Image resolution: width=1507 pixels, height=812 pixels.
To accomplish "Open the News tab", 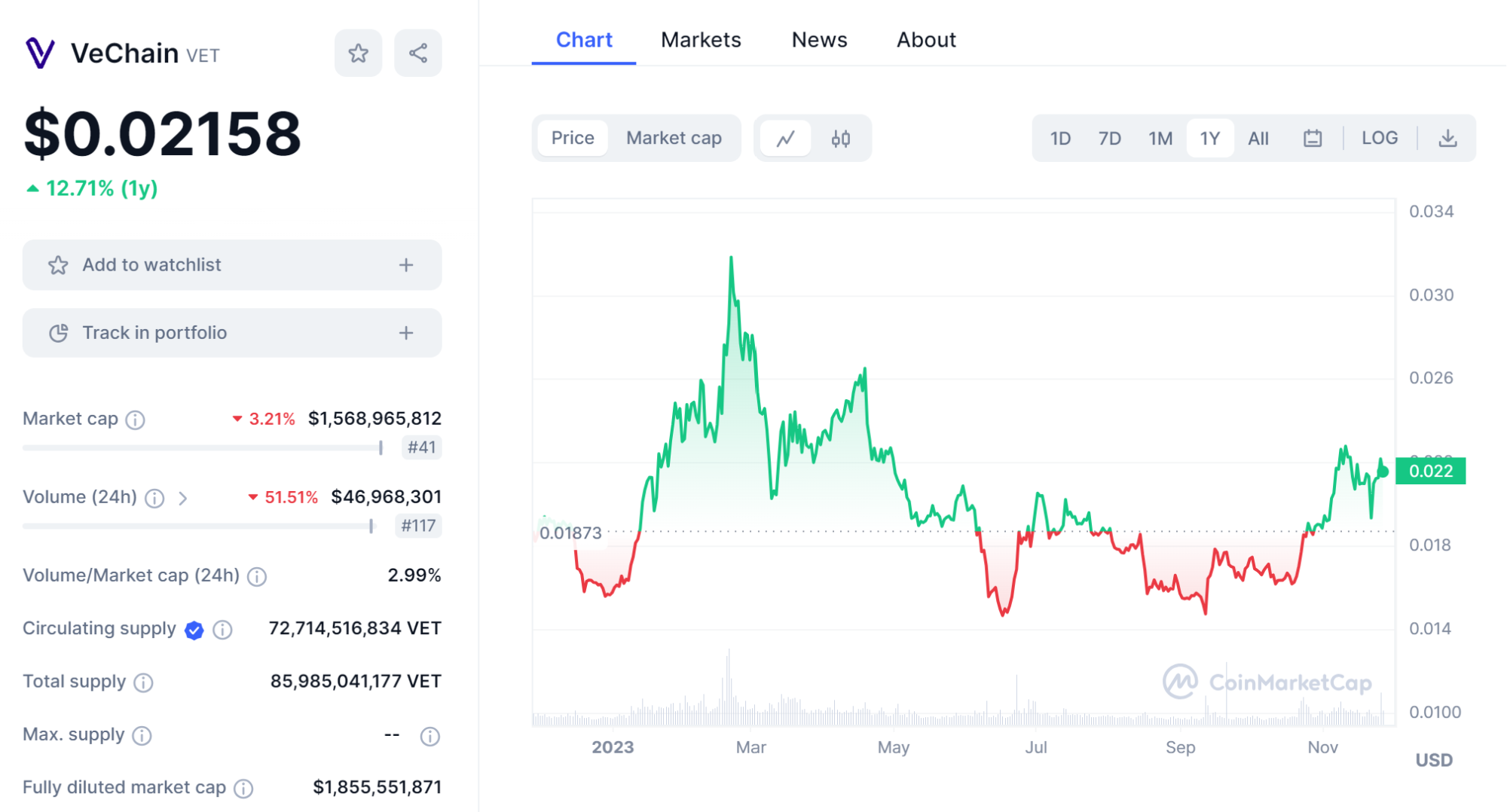I will coord(819,40).
